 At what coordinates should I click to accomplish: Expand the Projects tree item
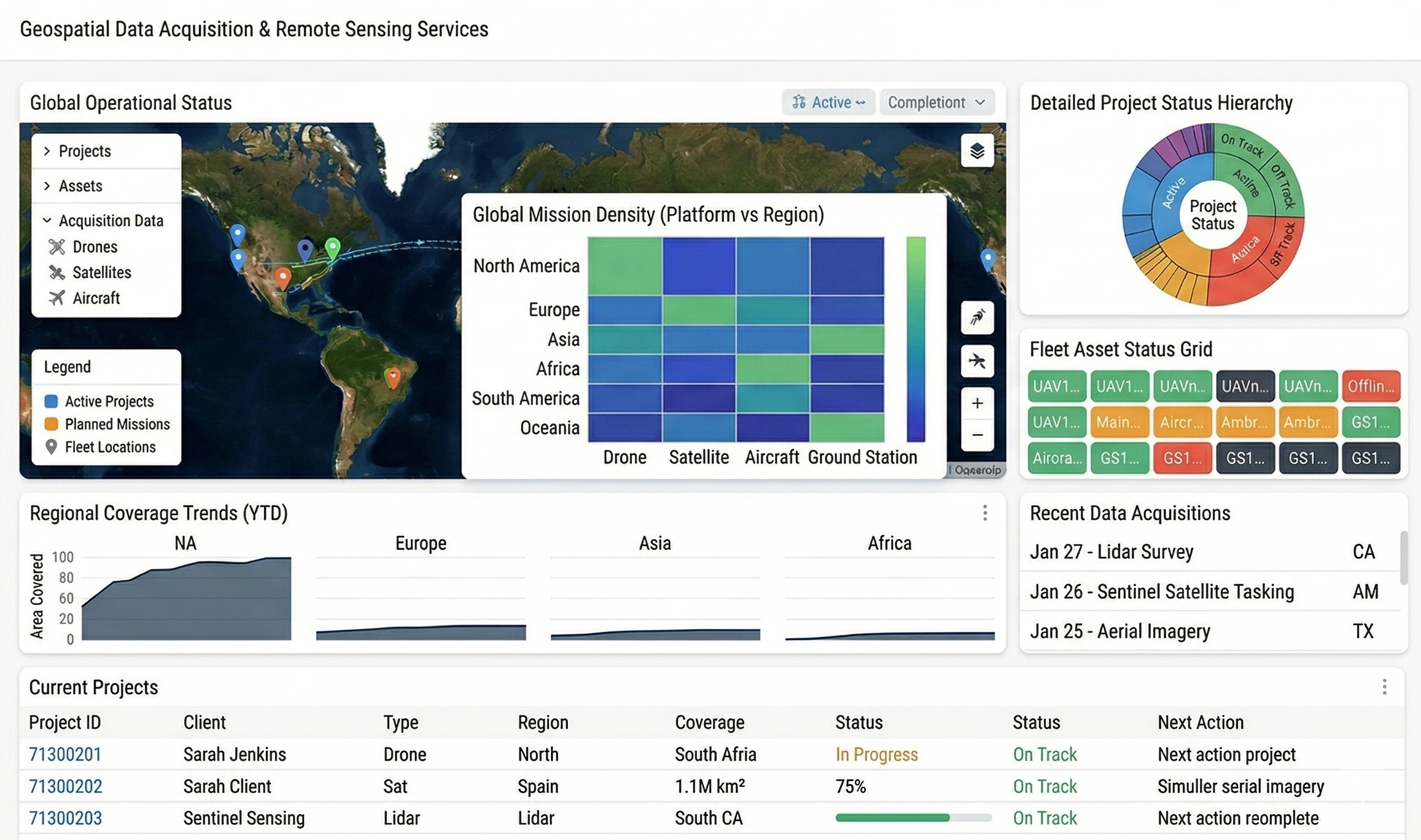click(x=84, y=150)
